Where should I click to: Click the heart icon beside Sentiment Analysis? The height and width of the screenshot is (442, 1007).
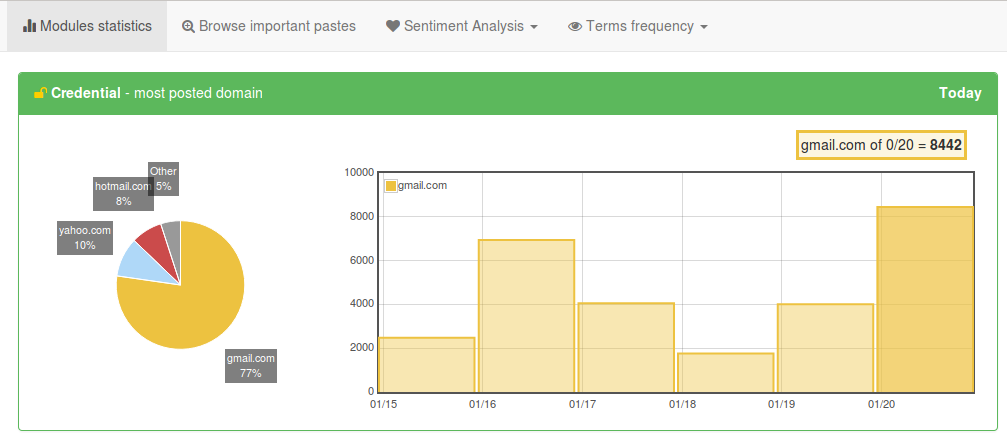pyautogui.click(x=392, y=26)
